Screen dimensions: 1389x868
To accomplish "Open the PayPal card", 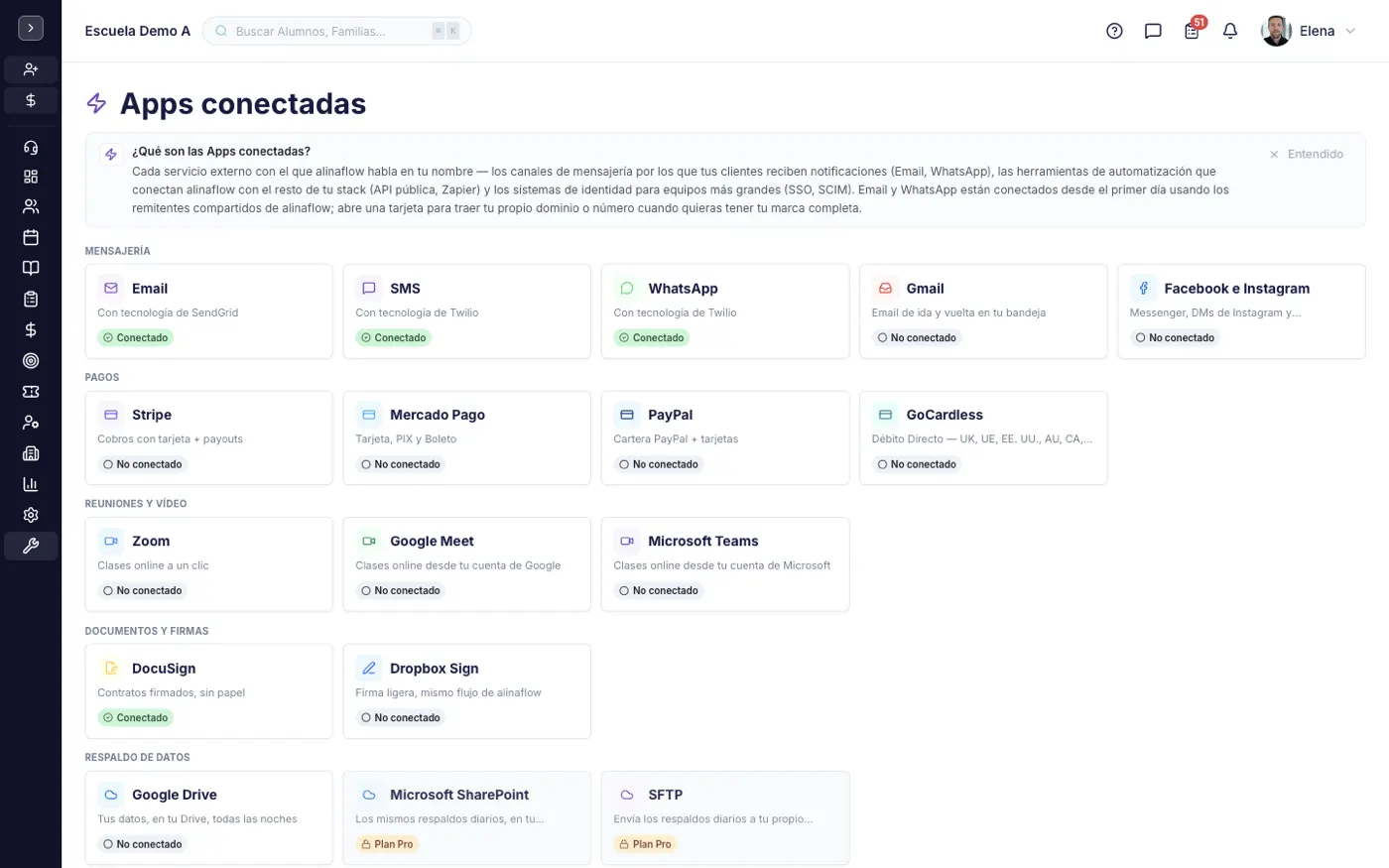I will tap(725, 437).
